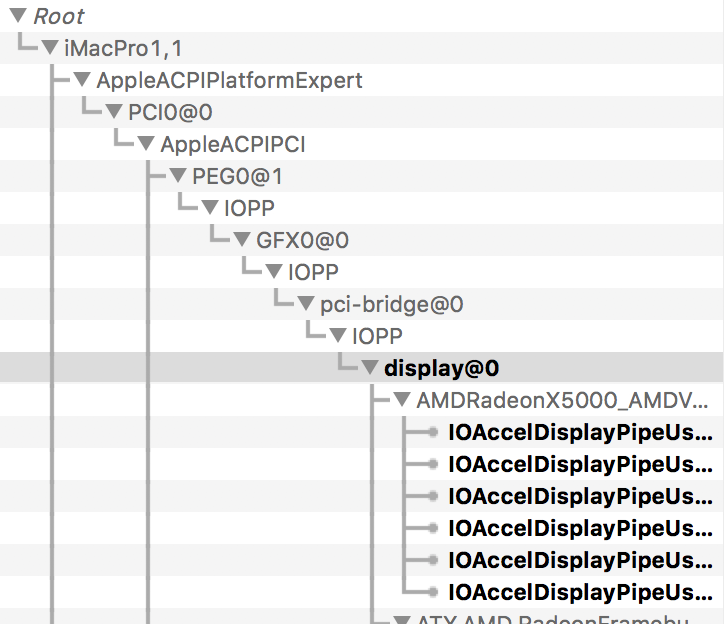
Task: Select the PCI0@0 entry
Action: (170, 112)
